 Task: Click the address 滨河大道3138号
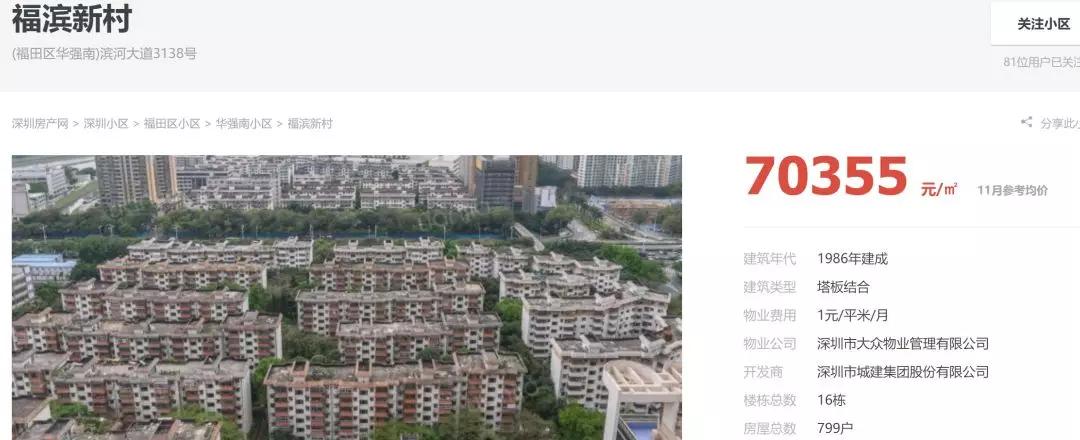[149, 54]
